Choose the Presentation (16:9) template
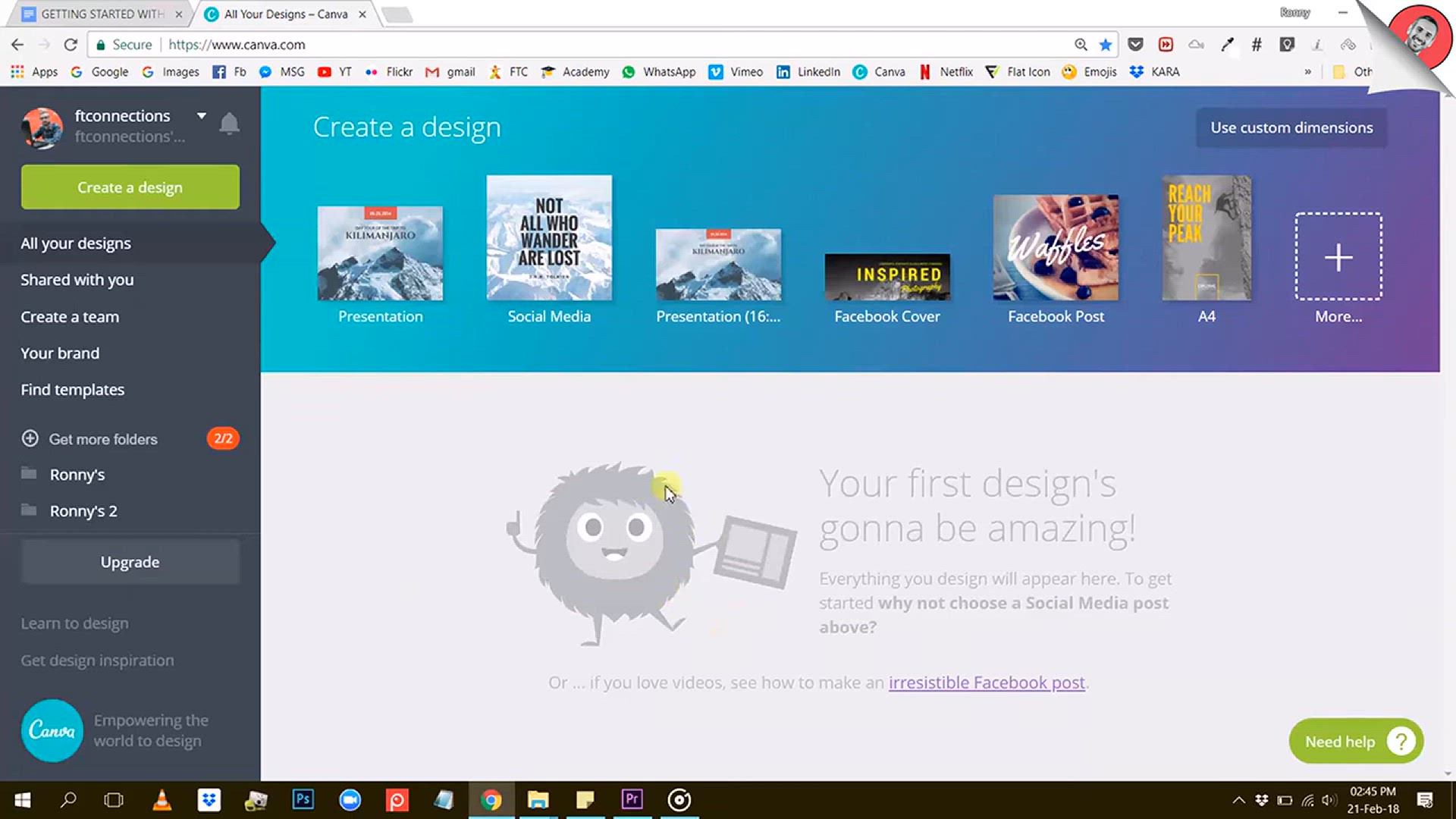Image resolution: width=1456 pixels, height=819 pixels. (718, 265)
